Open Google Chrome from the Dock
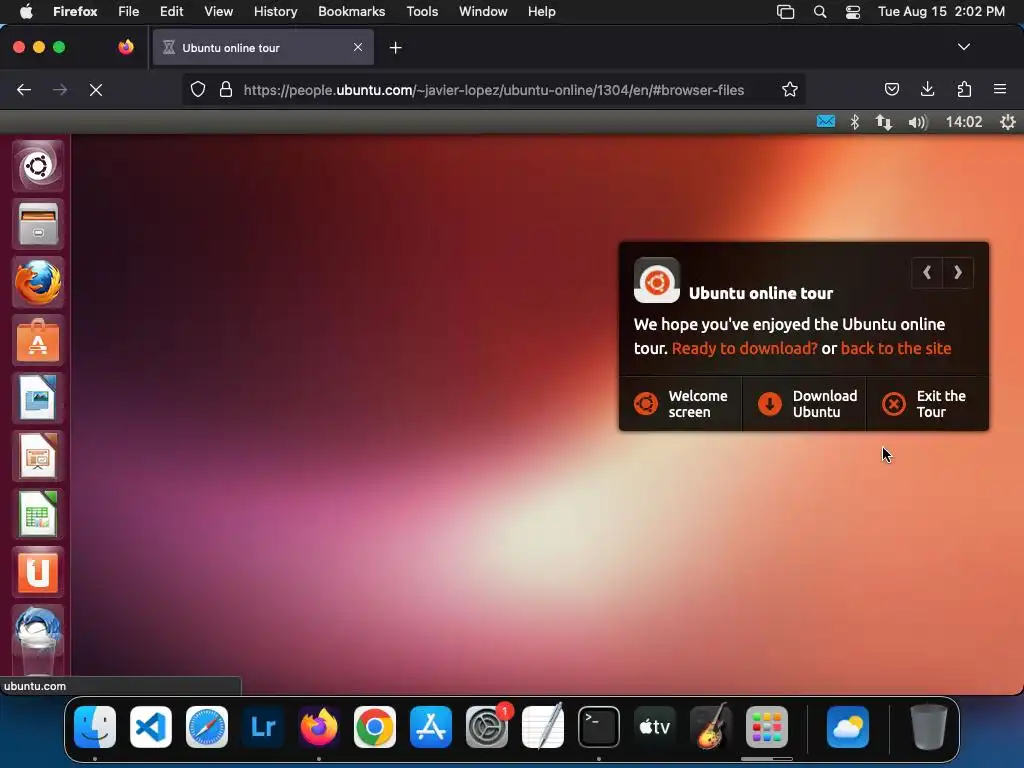Image resolution: width=1024 pixels, height=768 pixels. (x=375, y=726)
